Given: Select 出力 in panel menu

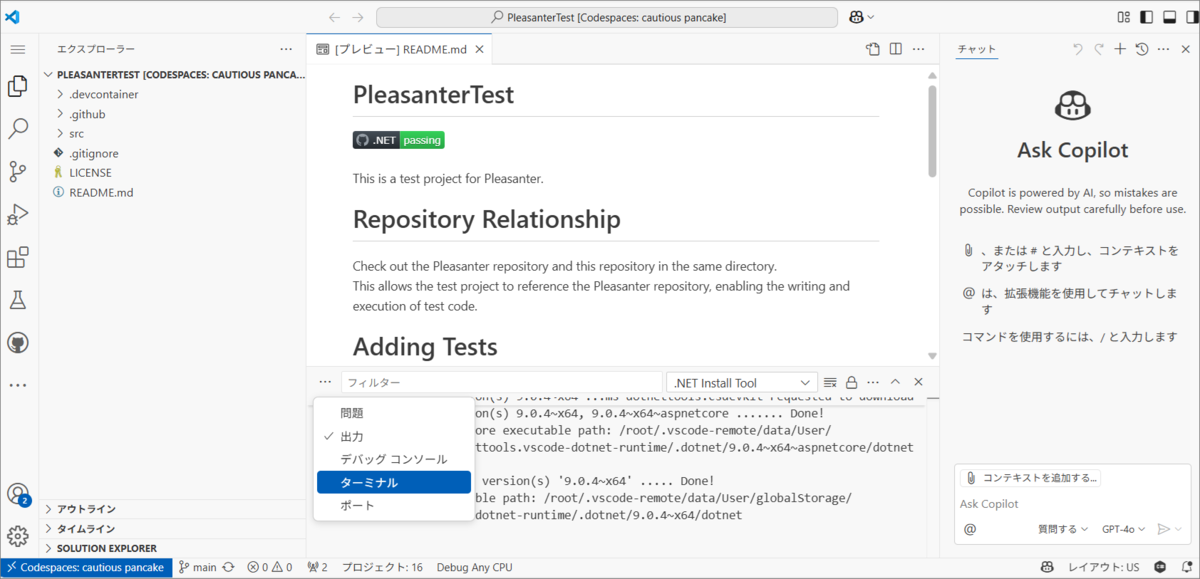Looking at the screenshot, I should click(x=393, y=437).
